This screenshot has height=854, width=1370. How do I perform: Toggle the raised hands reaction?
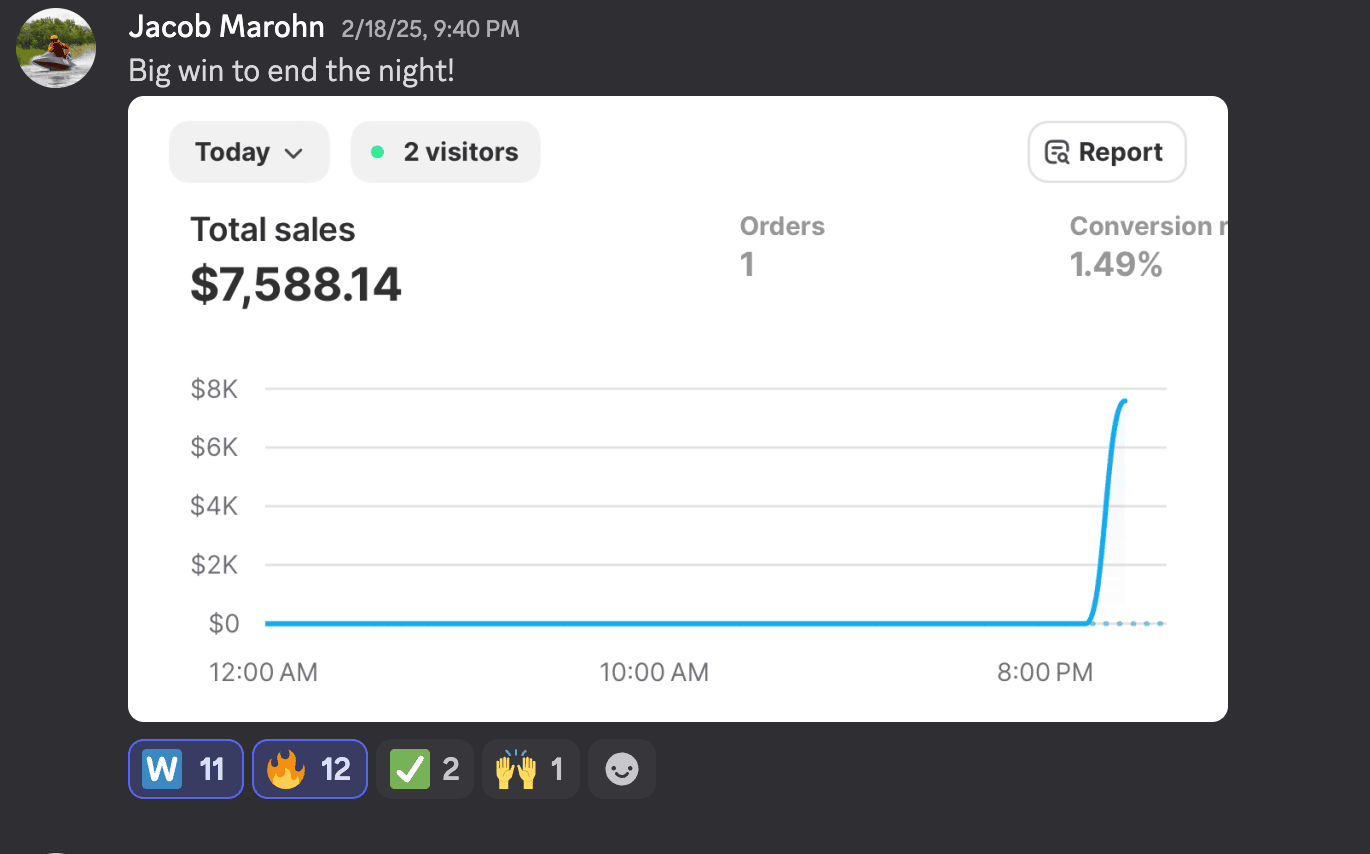click(530, 769)
